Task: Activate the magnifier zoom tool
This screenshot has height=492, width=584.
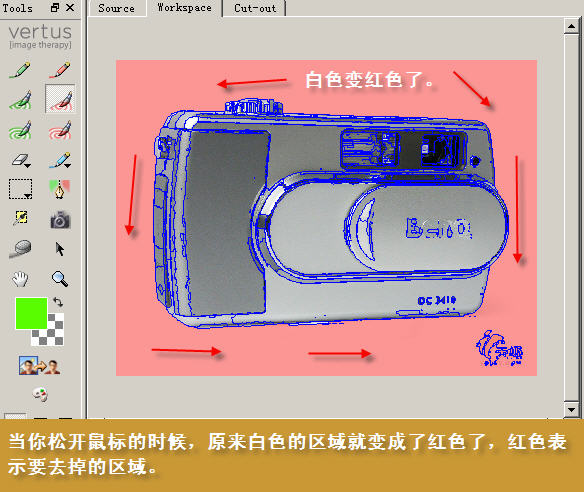Action: (x=60, y=279)
